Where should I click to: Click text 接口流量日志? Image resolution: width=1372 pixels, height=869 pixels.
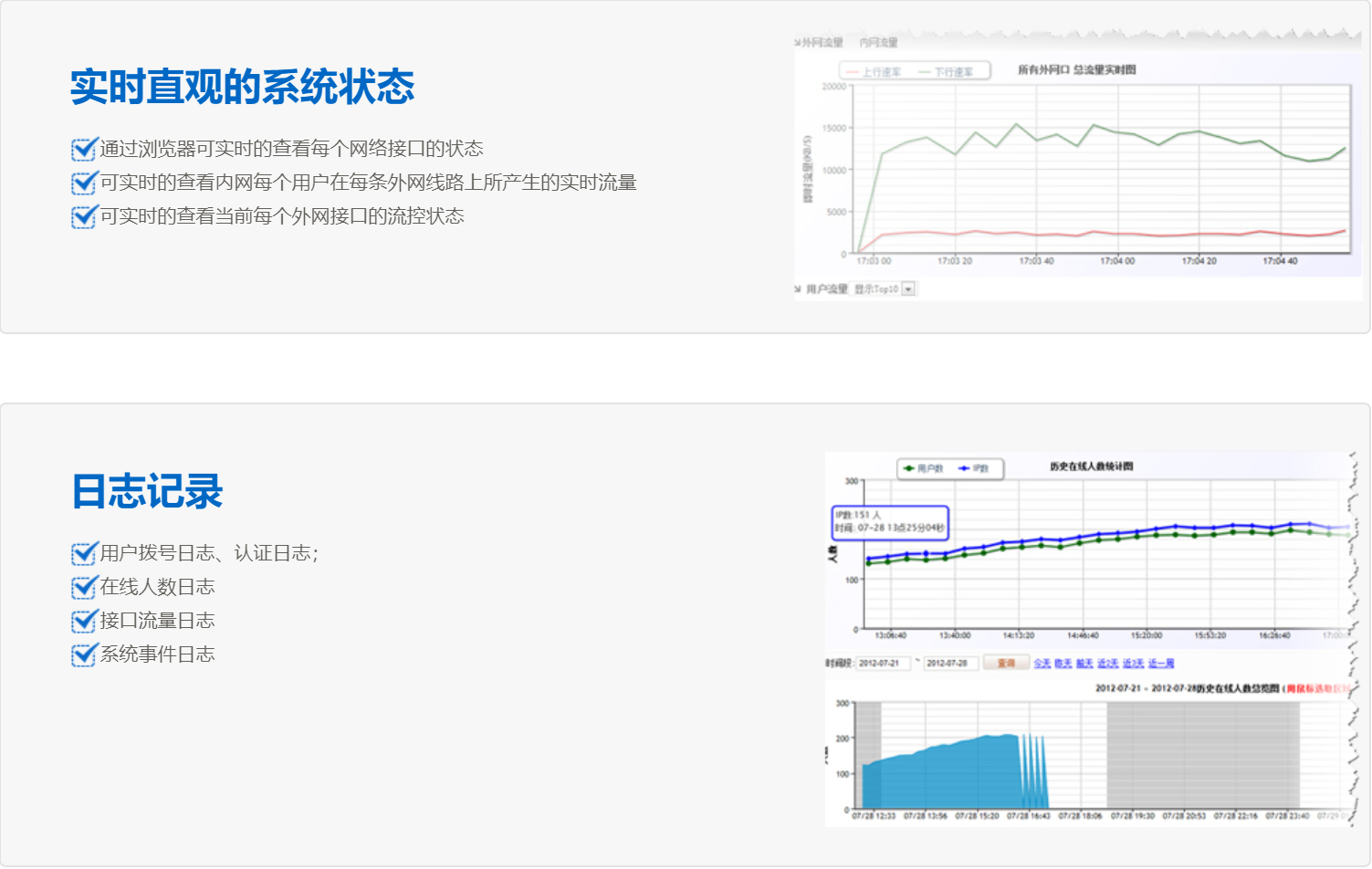pos(157,621)
